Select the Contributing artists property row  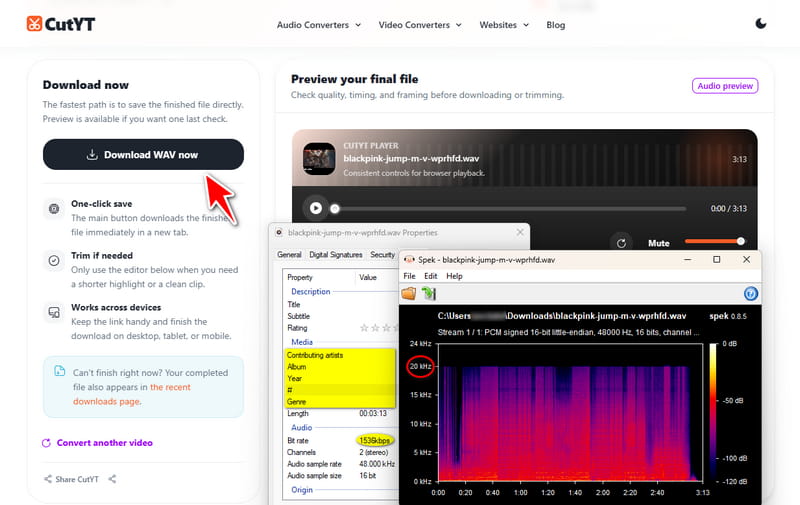point(340,355)
